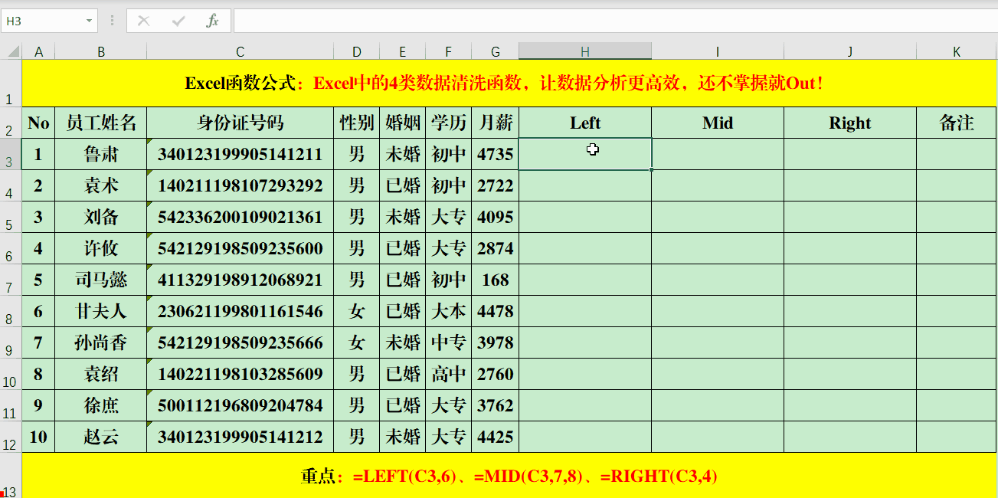
Task: Click the yellow title cell about Excel函数公式
Action: [509, 83]
